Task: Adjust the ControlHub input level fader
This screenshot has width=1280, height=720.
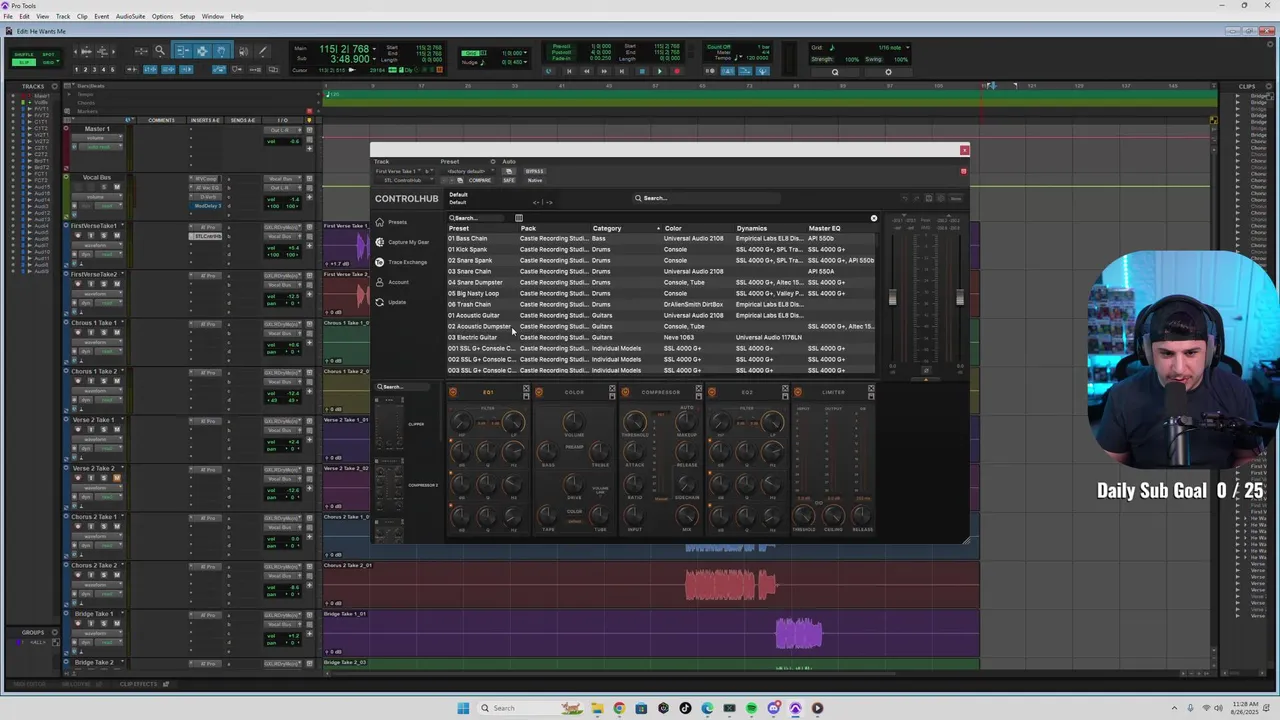Action: (893, 297)
